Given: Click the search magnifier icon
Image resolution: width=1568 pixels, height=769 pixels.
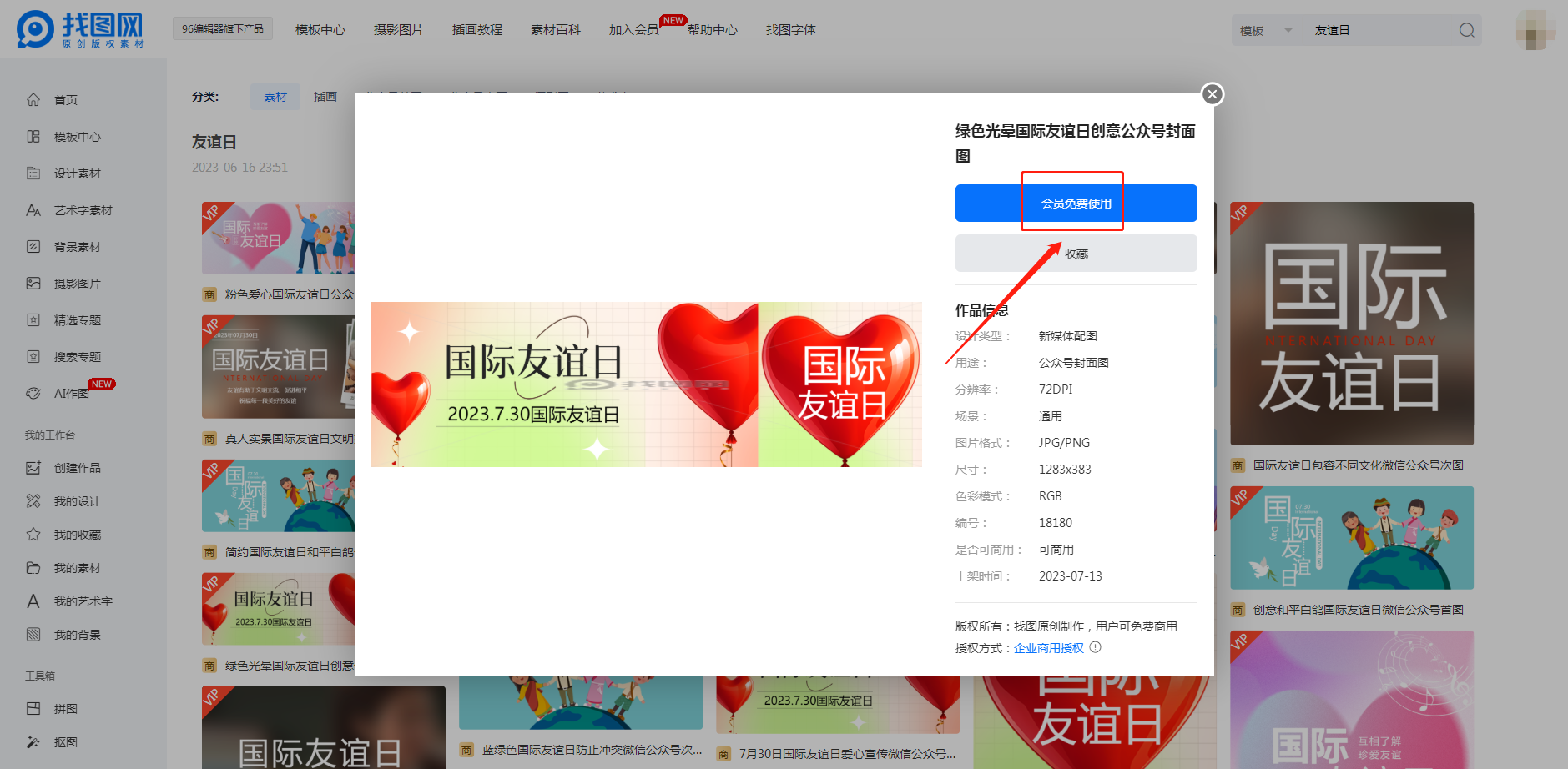Looking at the screenshot, I should (1466, 31).
